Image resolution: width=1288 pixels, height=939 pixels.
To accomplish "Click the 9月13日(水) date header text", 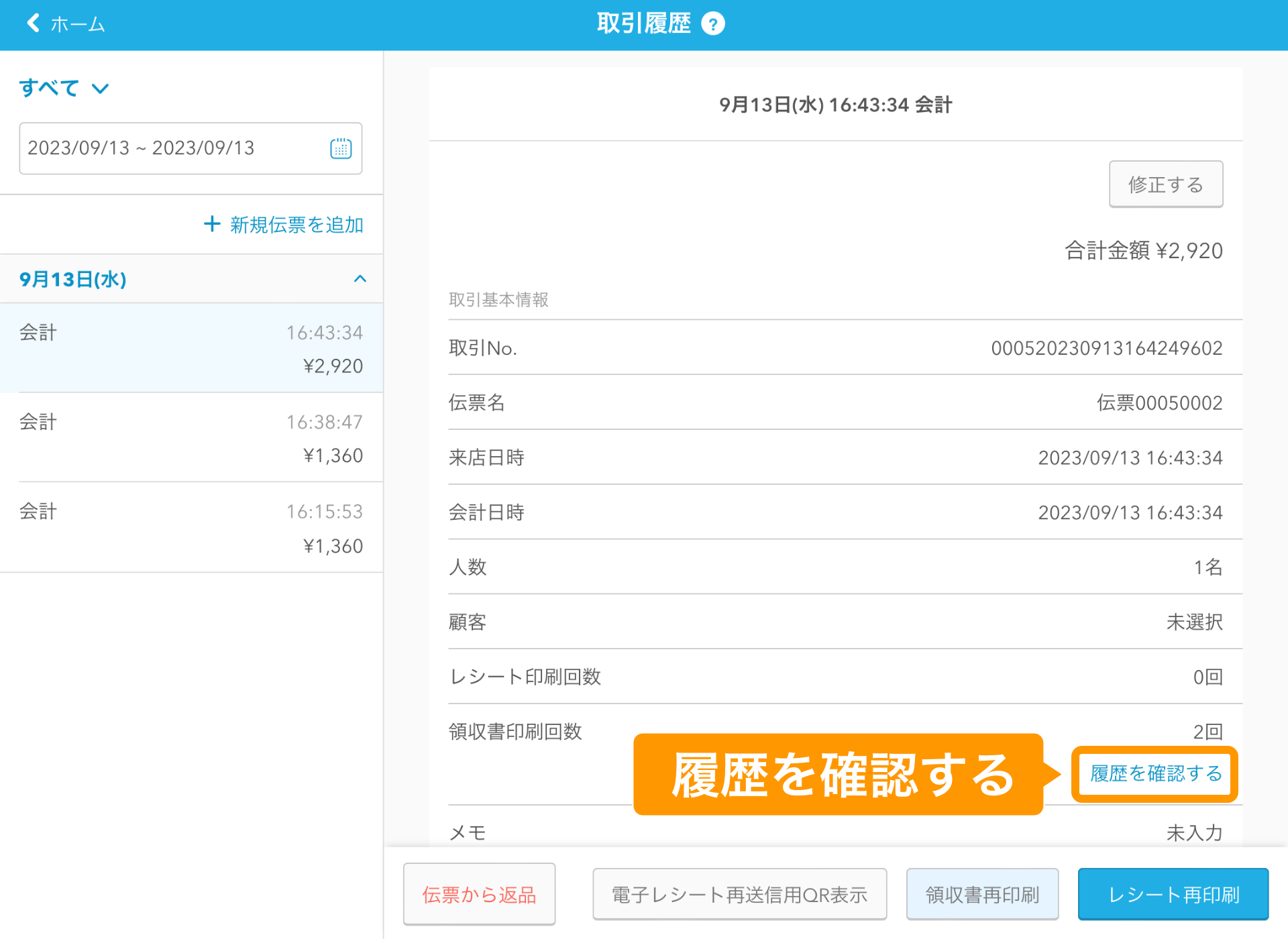I will coord(73,280).
